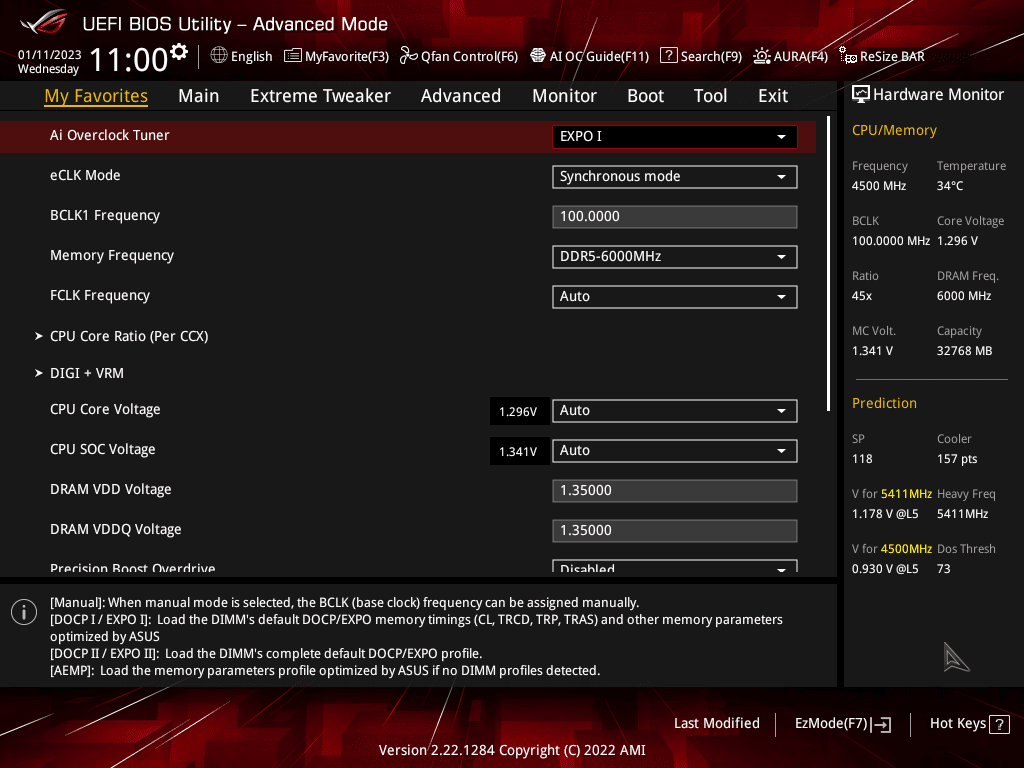Select FCLK Frequency row label
The height and width of the screenshot is (768, 1024).
pos(100,295)
